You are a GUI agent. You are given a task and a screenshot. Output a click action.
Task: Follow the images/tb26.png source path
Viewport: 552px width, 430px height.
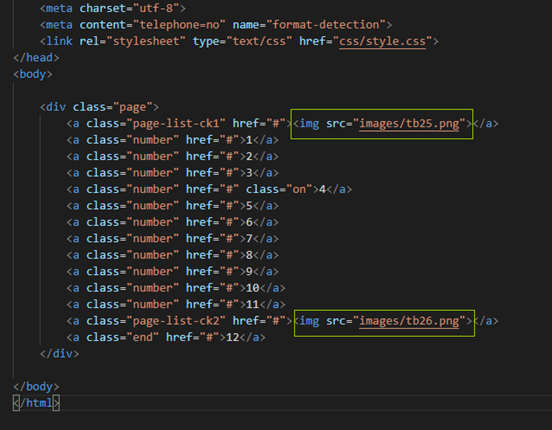pos(409,321)
